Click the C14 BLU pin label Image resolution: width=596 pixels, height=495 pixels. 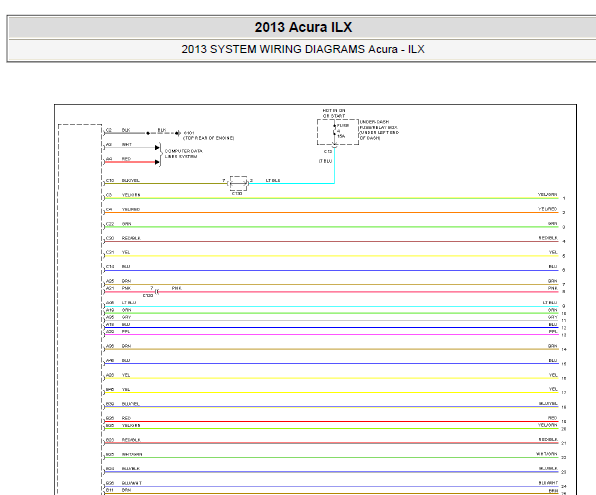[118, 267]
